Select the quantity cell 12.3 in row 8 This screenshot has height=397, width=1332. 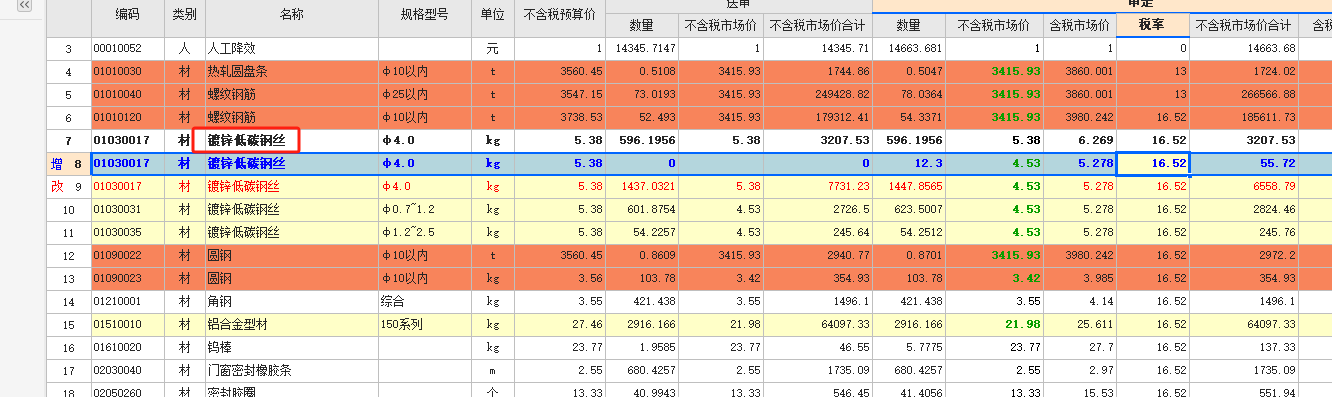tap(909, 163)
